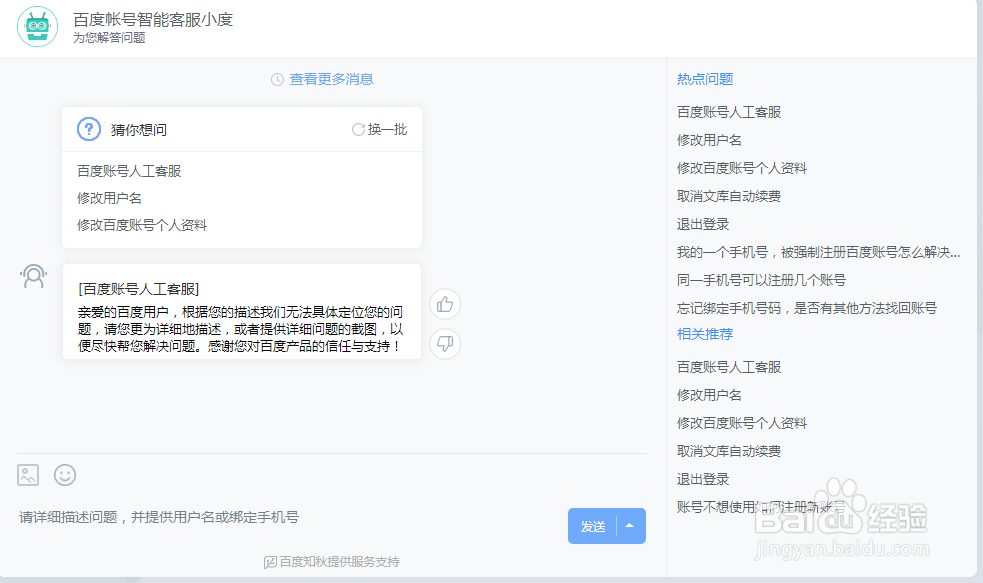Click the customer service agent avatar icon
The height and width of the screenshot is (583, 983).
point(34,276)
